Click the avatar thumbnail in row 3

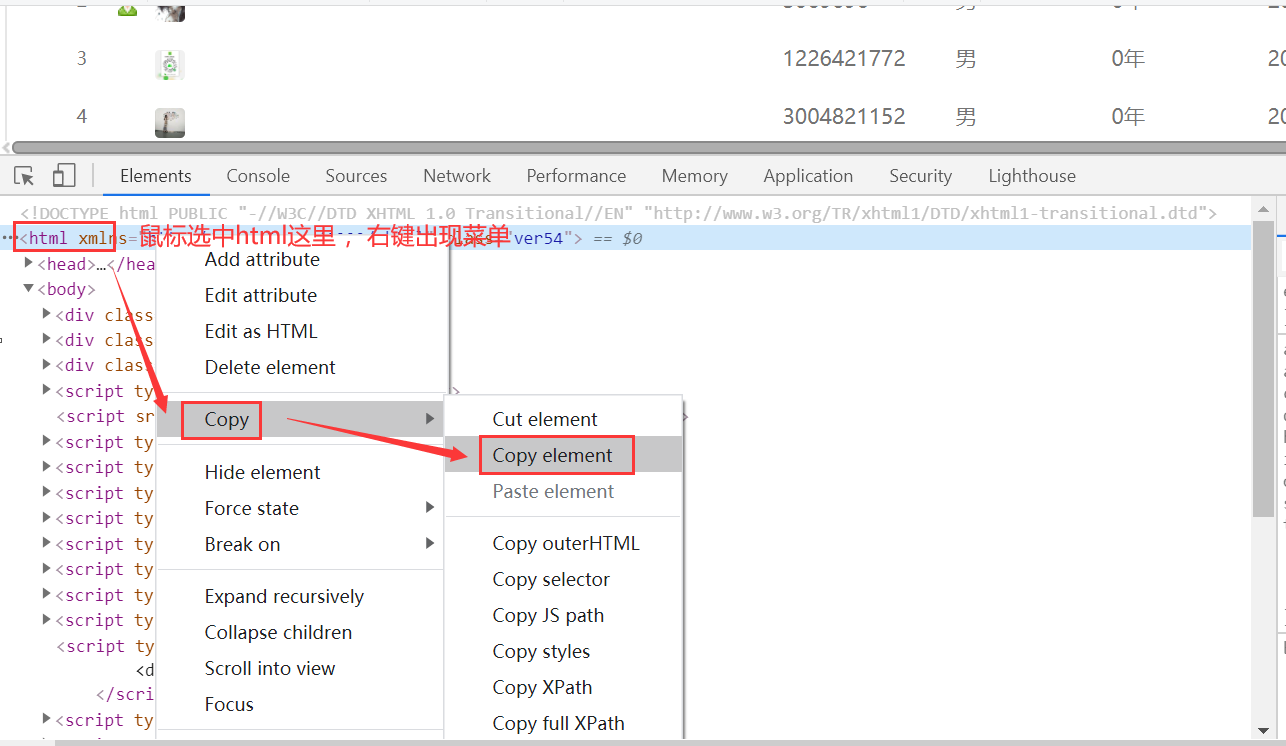(x=170, y=65)
